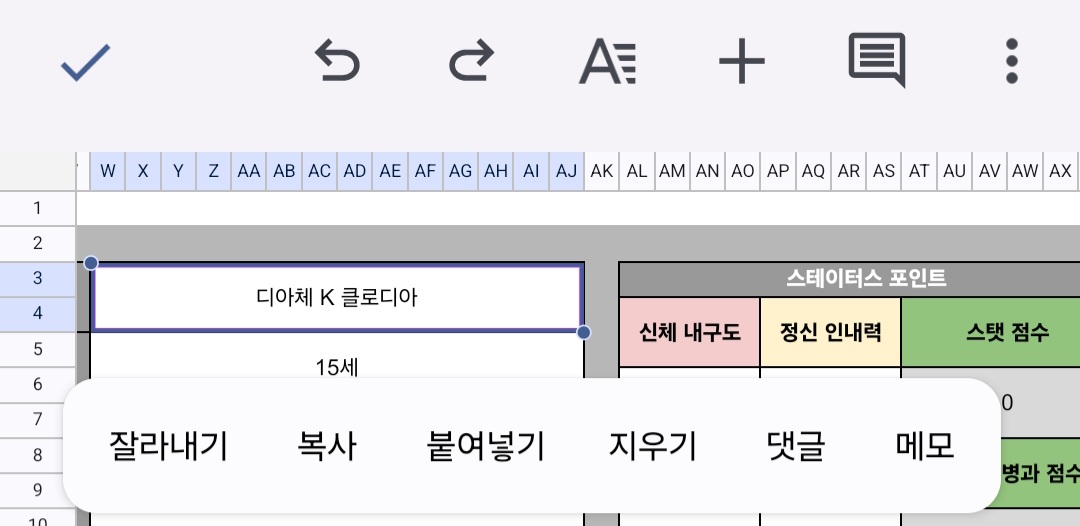Image resolution: width=1080 pixels, height=526 pixels.
Task: Select the cell containing 디아체 K 클로디아
Action: tap(337, 297)
